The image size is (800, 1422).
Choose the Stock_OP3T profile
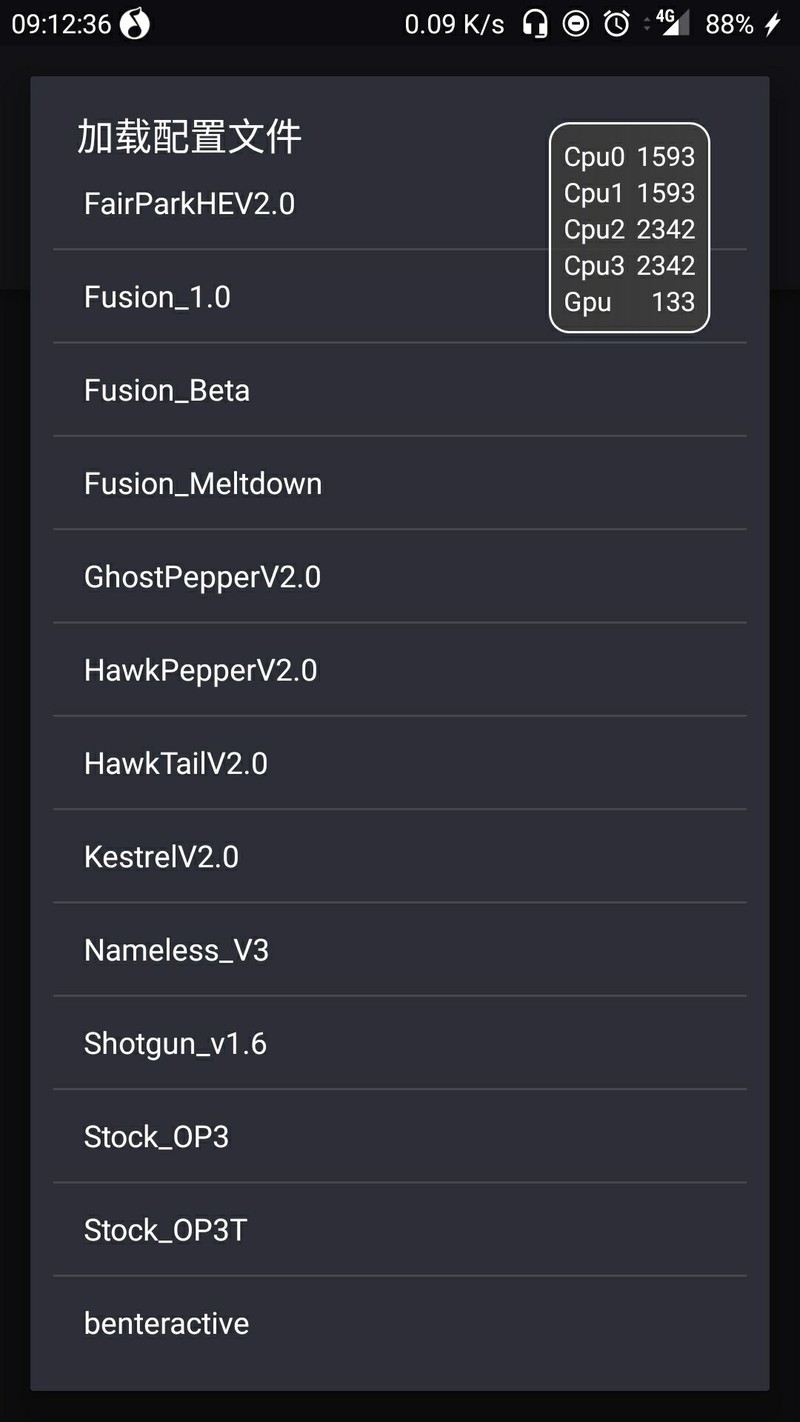[x=399, y=1230]
